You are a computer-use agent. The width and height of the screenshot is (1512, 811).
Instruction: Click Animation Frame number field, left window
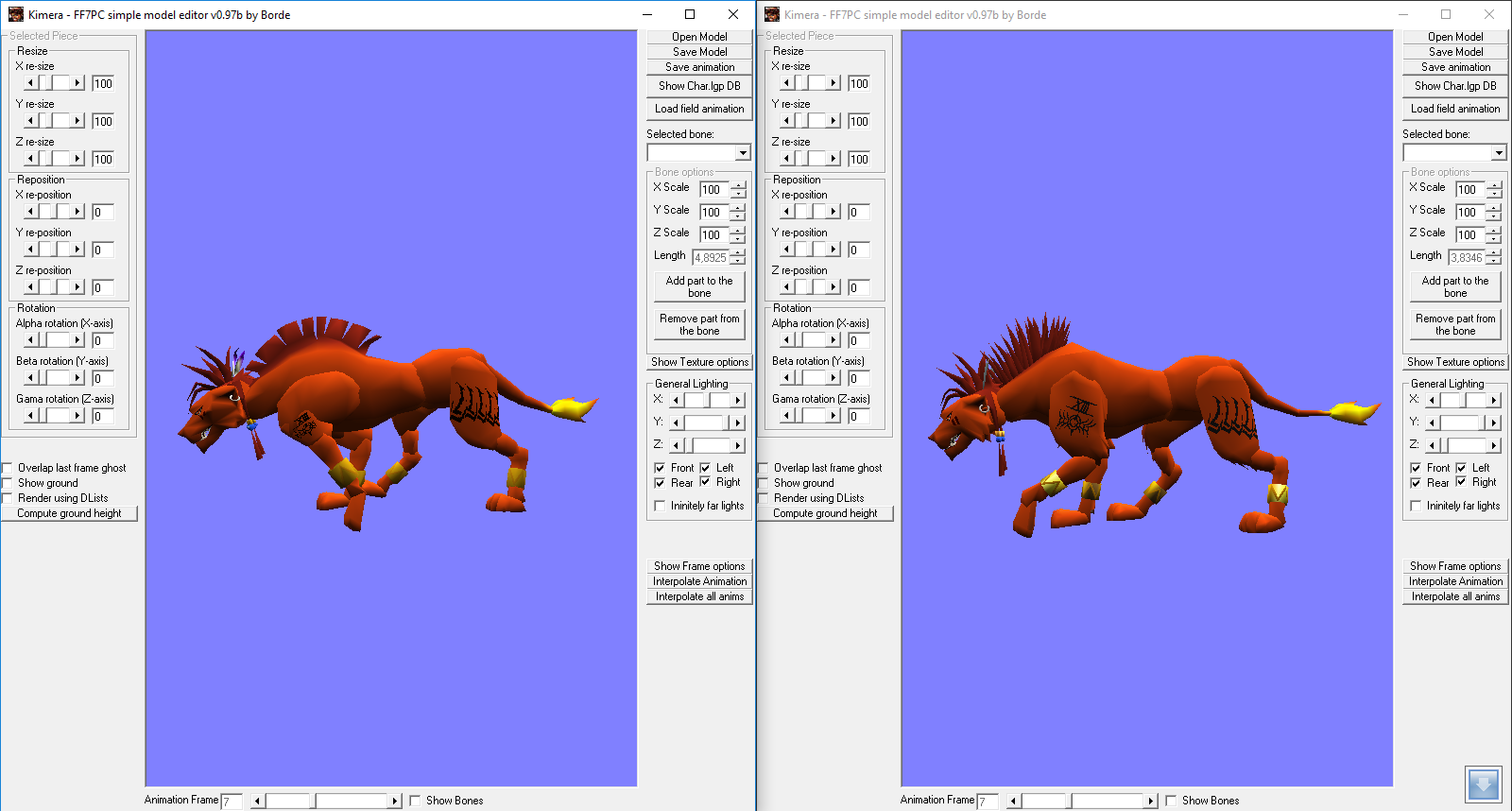(x=232, y=802)
